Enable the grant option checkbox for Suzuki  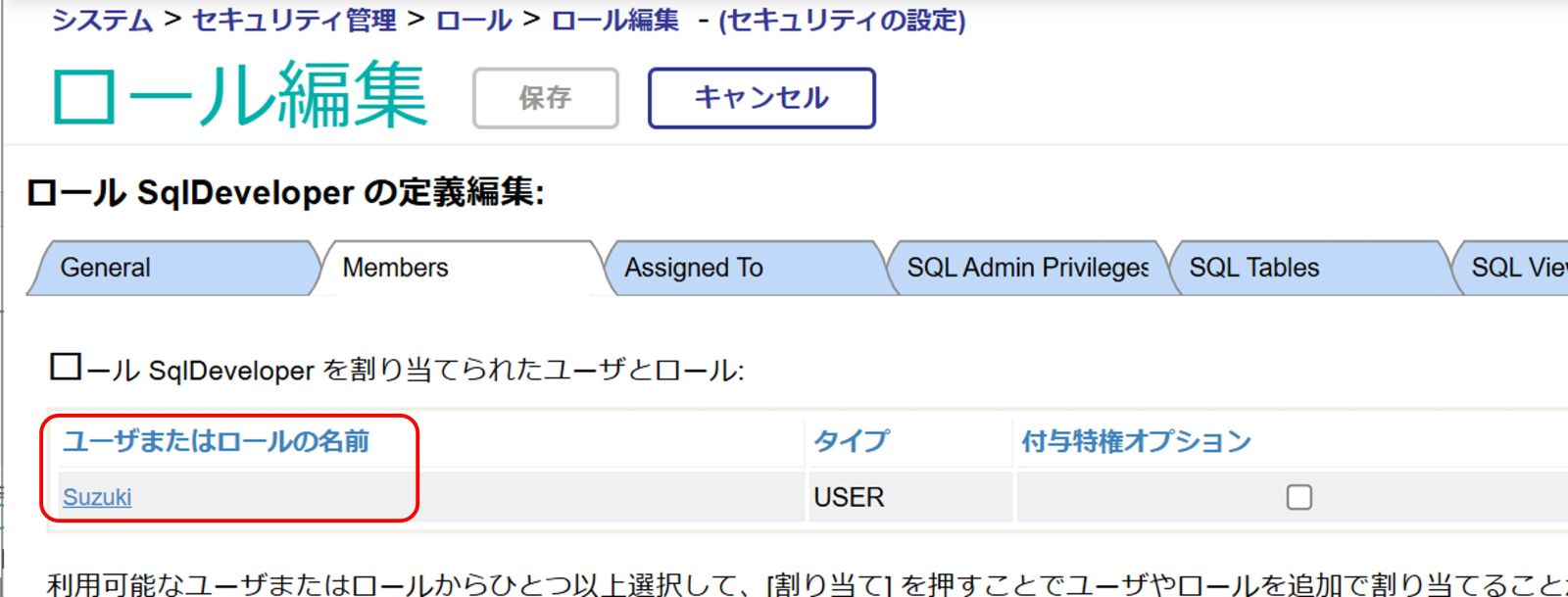coord(1298,497)
